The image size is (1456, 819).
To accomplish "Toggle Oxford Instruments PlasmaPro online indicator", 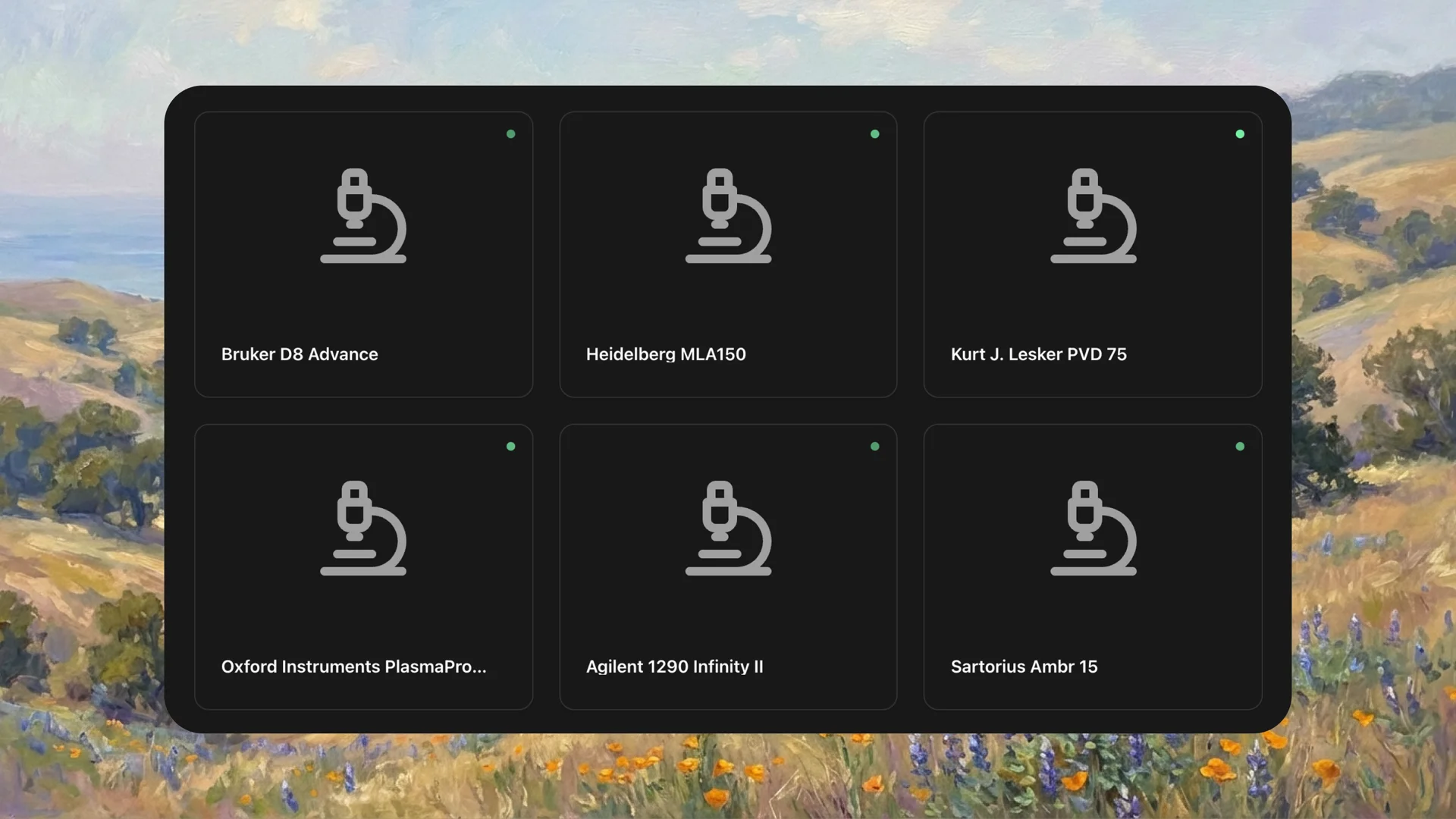I will click(511, 446).
